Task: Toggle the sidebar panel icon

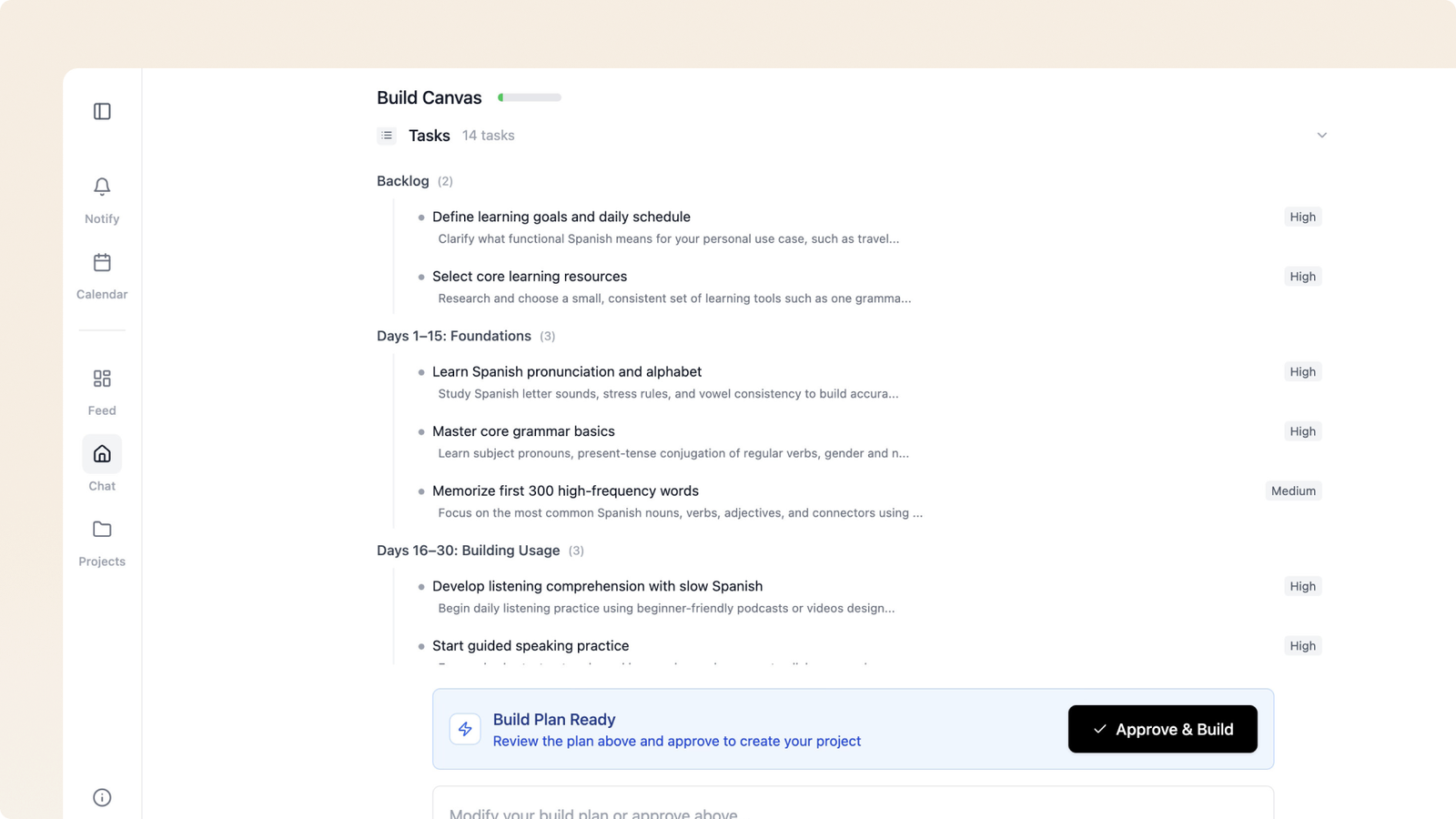Action: (102, 111)
